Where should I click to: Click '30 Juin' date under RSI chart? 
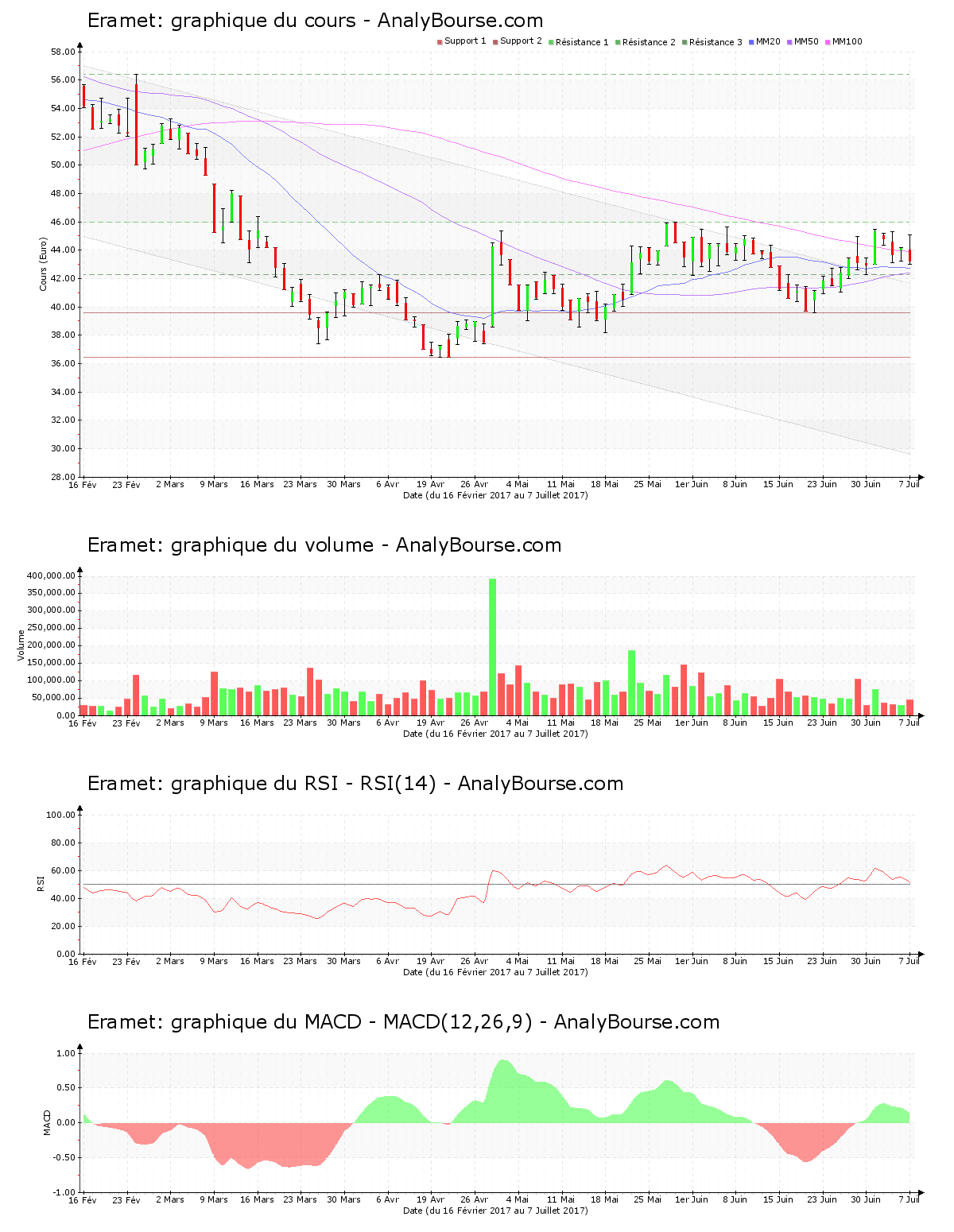865,961
